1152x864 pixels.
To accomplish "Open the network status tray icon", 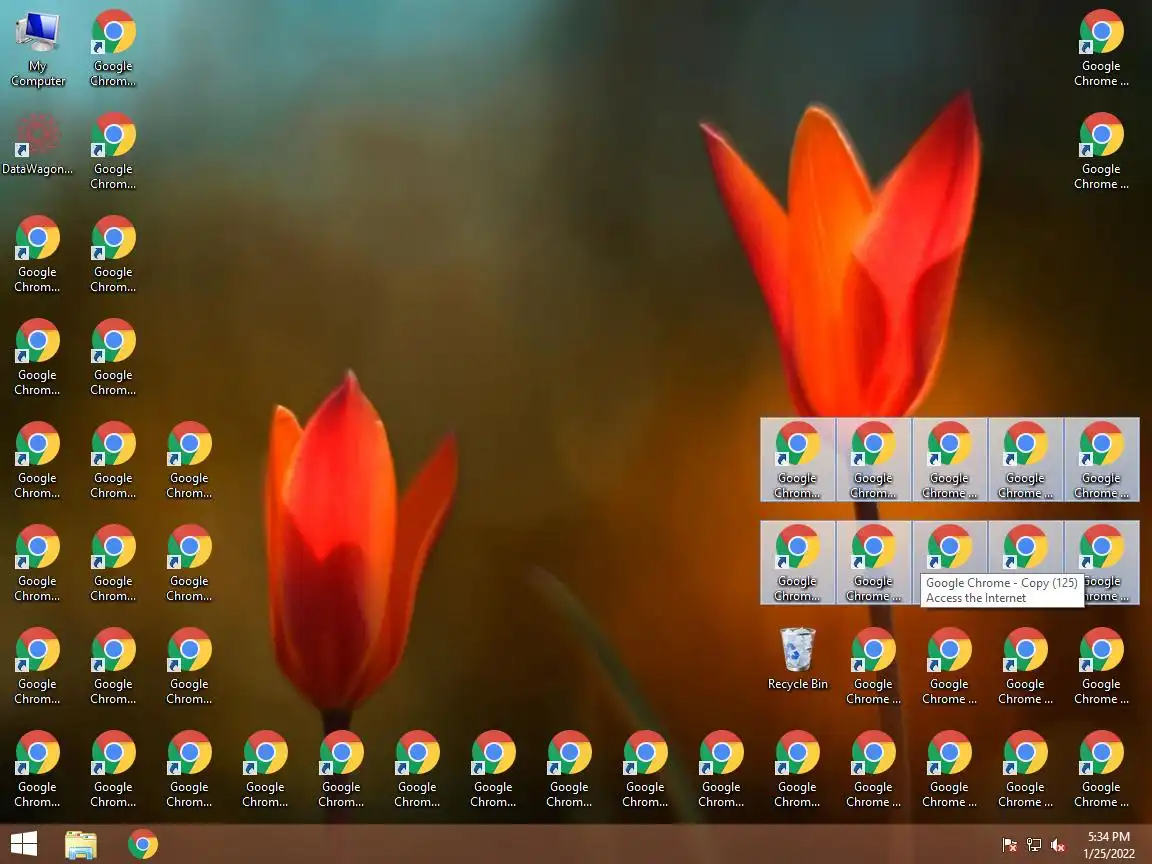I will [1034, 845].
